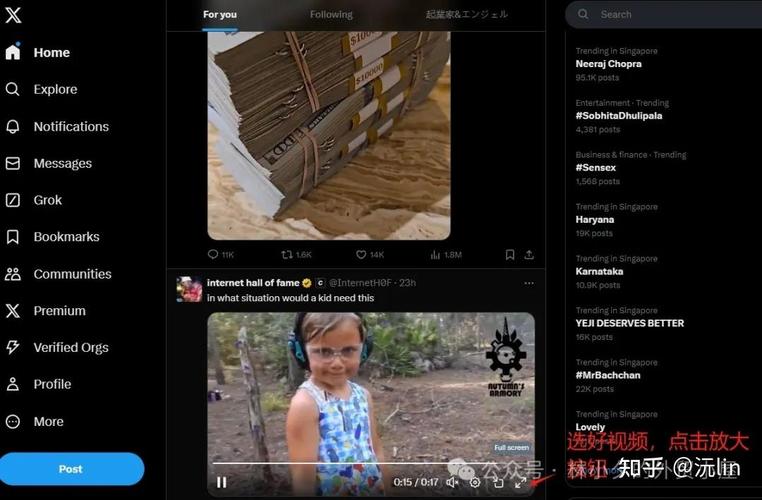Pause the playing video
The width and height of the screenshot is (762, 500).
pos(222,482)
